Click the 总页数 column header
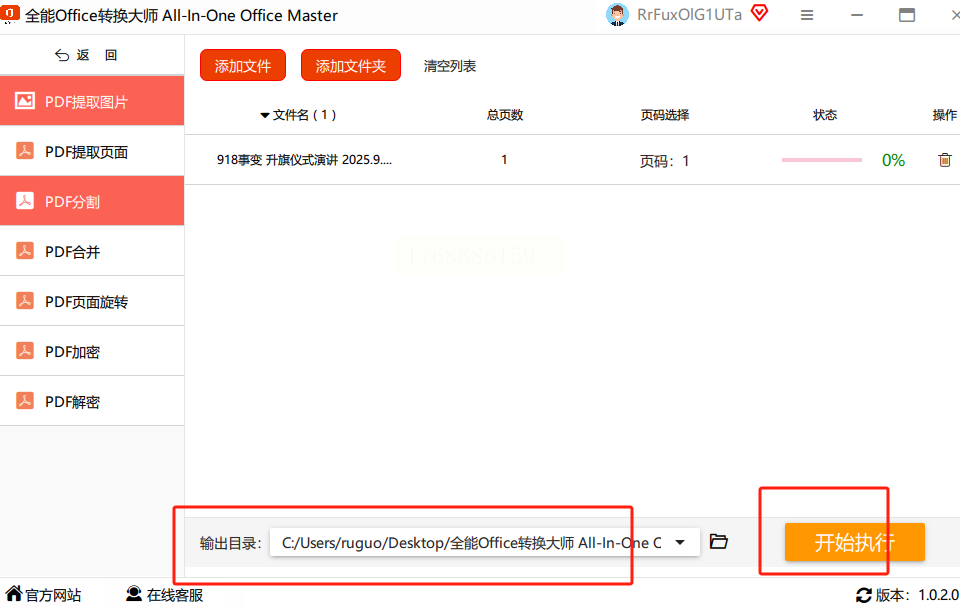Image resolution: width=960 pixels, height=616 pixels. (505, 115)
